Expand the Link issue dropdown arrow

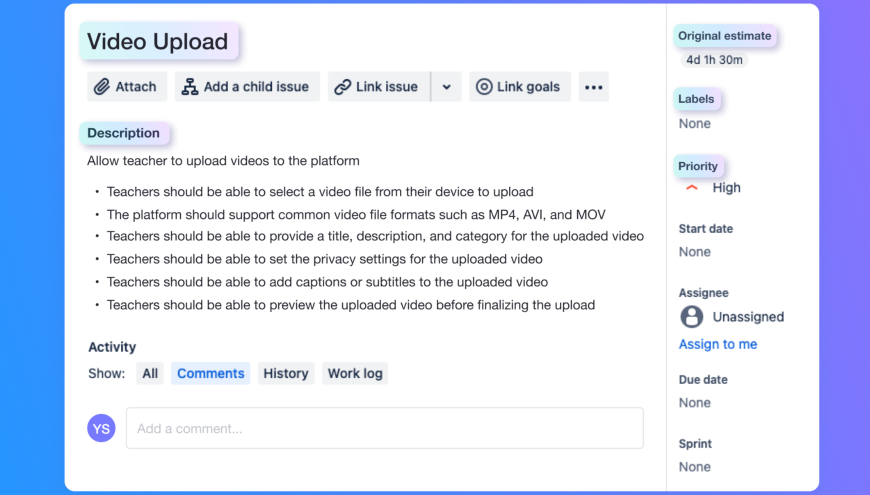click(x=447, y=87)
